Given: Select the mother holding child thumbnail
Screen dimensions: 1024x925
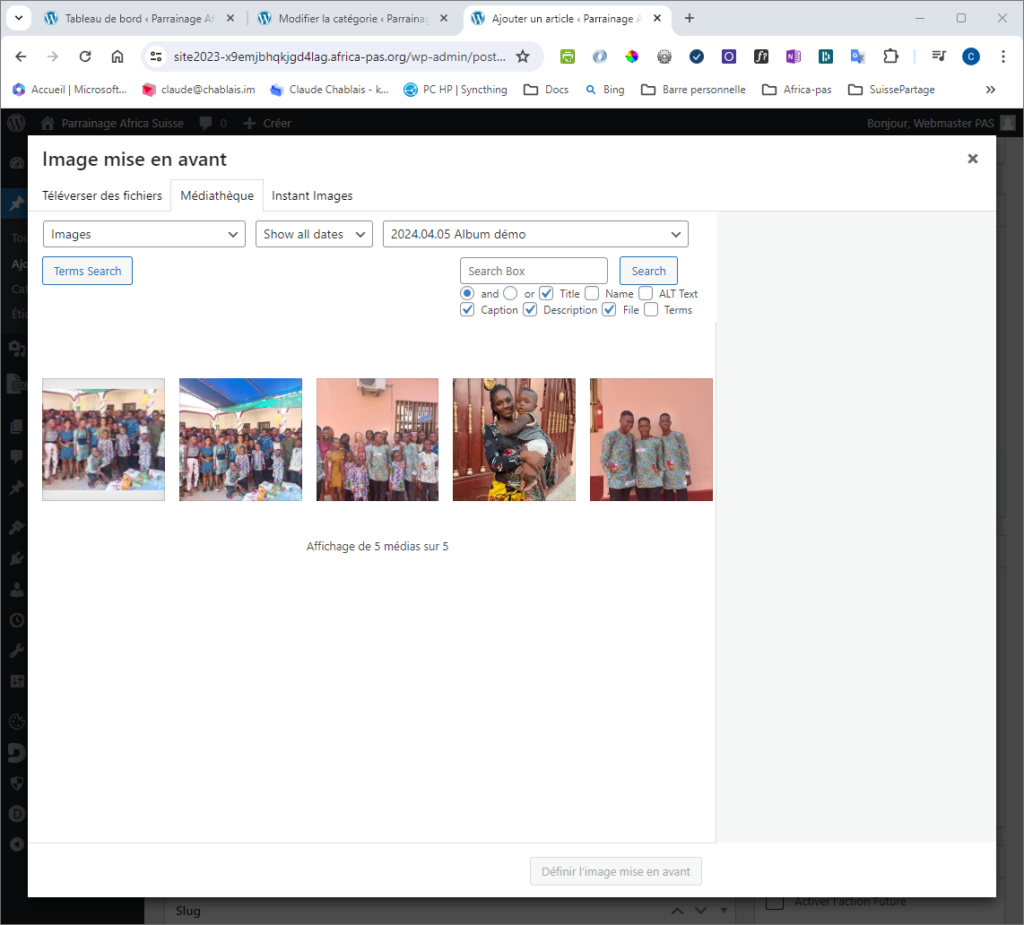Looking at the screenshot, I should (514, 439).
